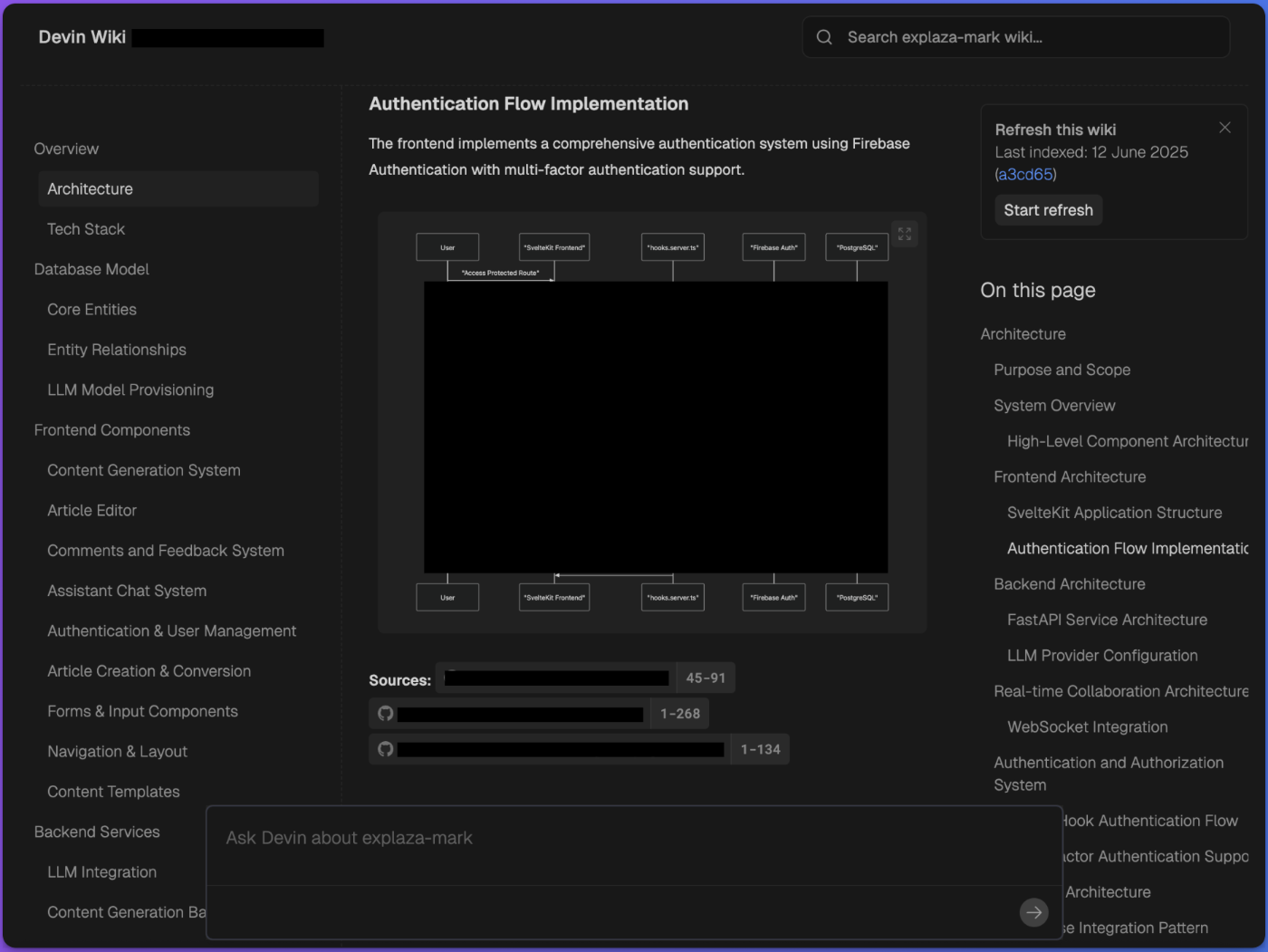Open commit link a3cd65
1268x952 pixels.
pyautogui.click(x=1025, y=175)
